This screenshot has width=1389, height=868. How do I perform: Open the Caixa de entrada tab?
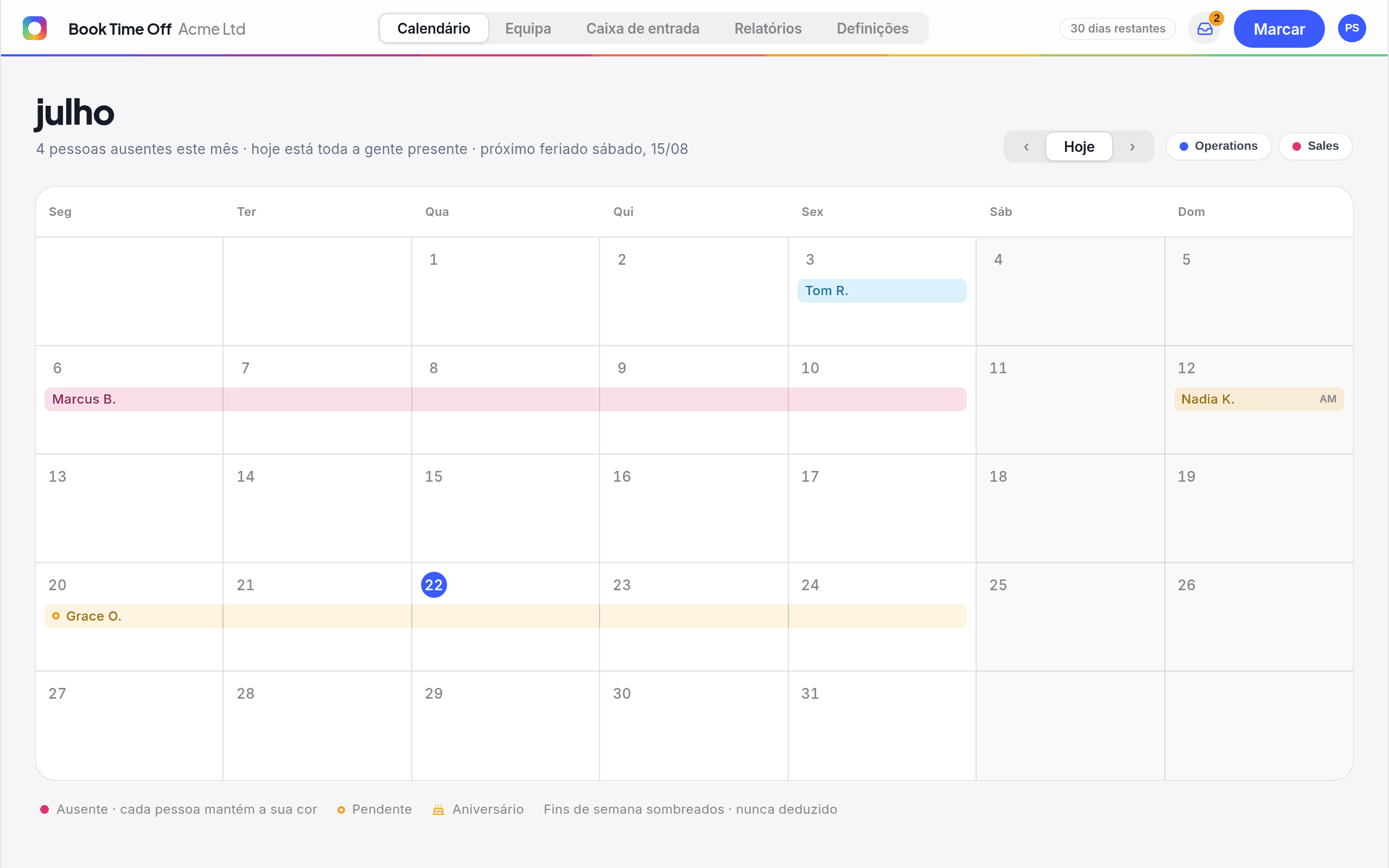click(643, 29)
